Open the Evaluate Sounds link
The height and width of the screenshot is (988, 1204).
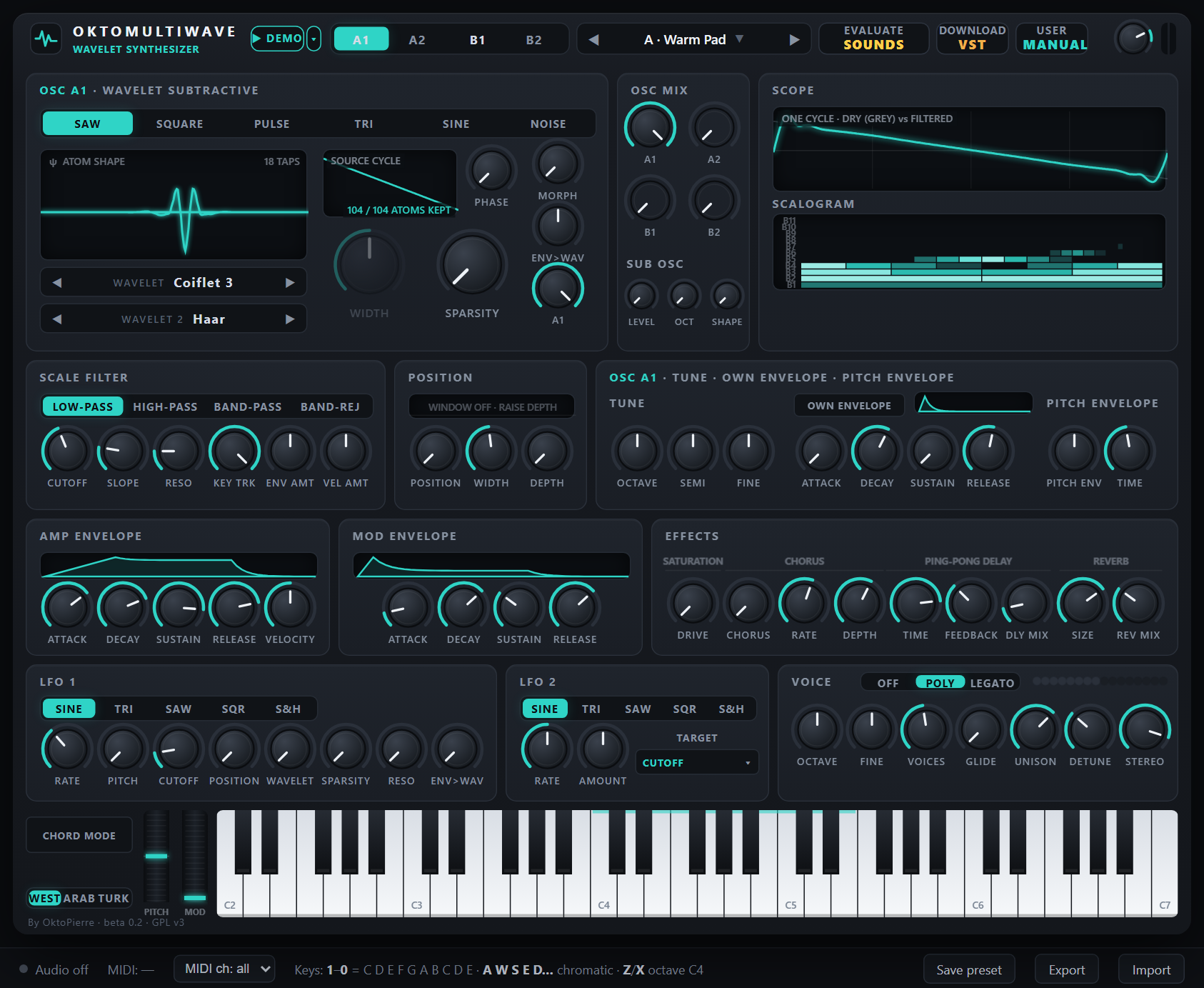[873, 39]
